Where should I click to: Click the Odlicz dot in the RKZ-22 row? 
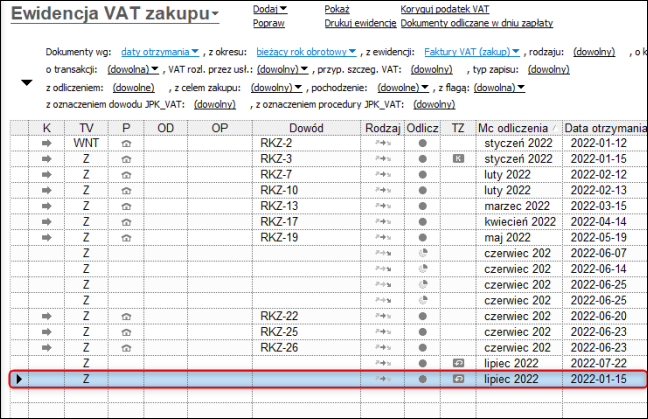pyautogui.click(x=422, y=317)
